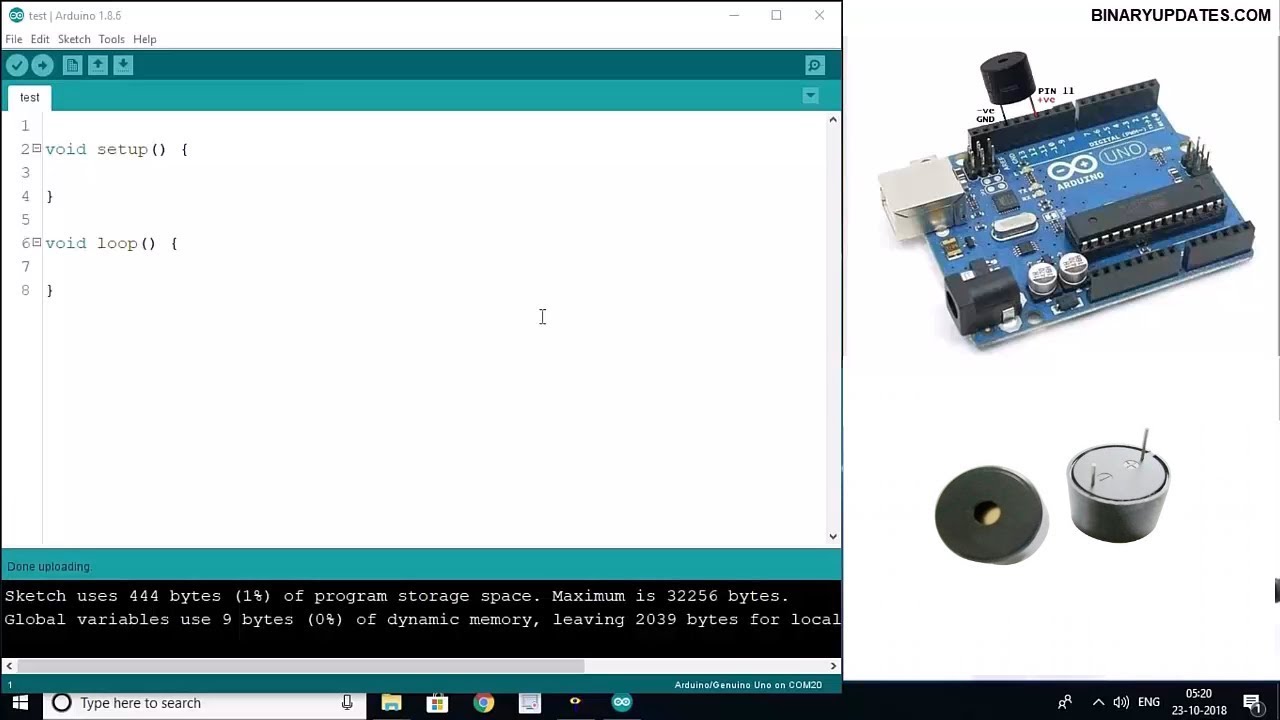Maximize the Arduino window
The width and height of the screenshot is (1280, 720).
click(776, 15)
